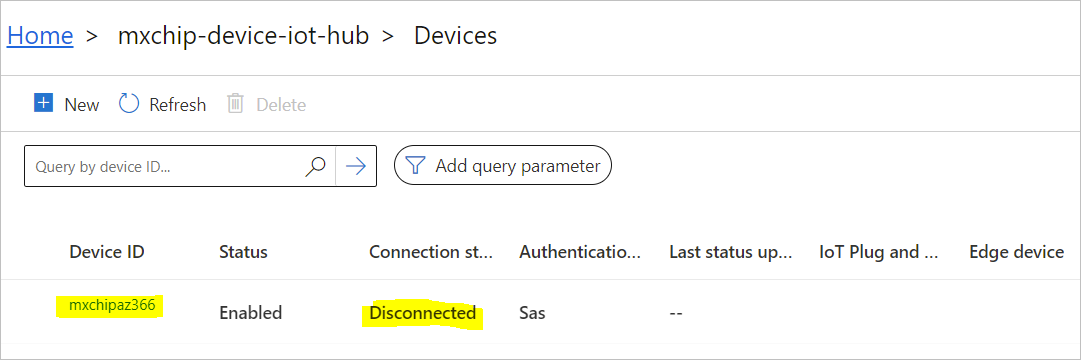Click the Last status update column header

point(731,252)
